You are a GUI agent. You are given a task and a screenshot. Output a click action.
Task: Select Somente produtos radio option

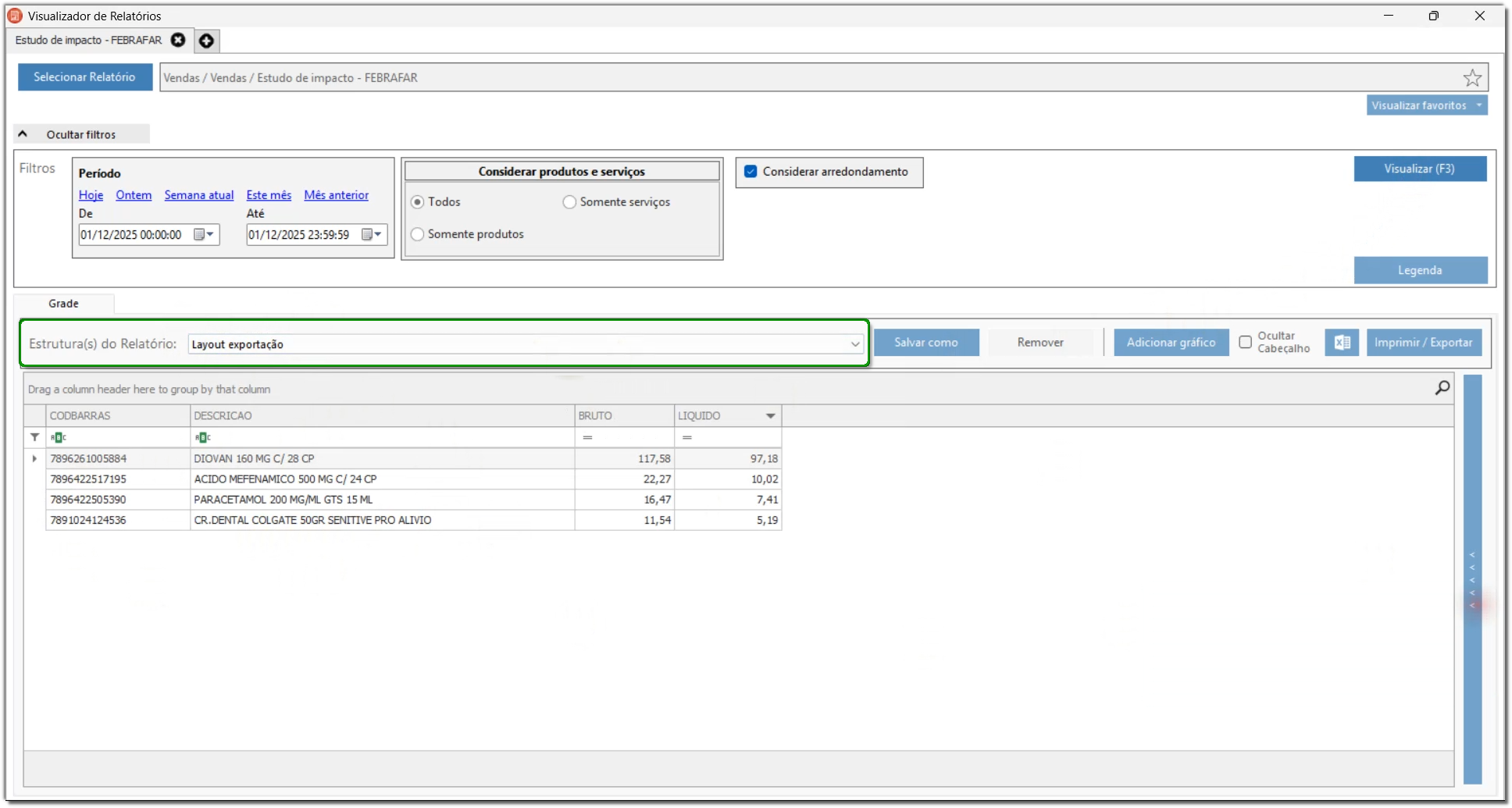pos(418,234)
